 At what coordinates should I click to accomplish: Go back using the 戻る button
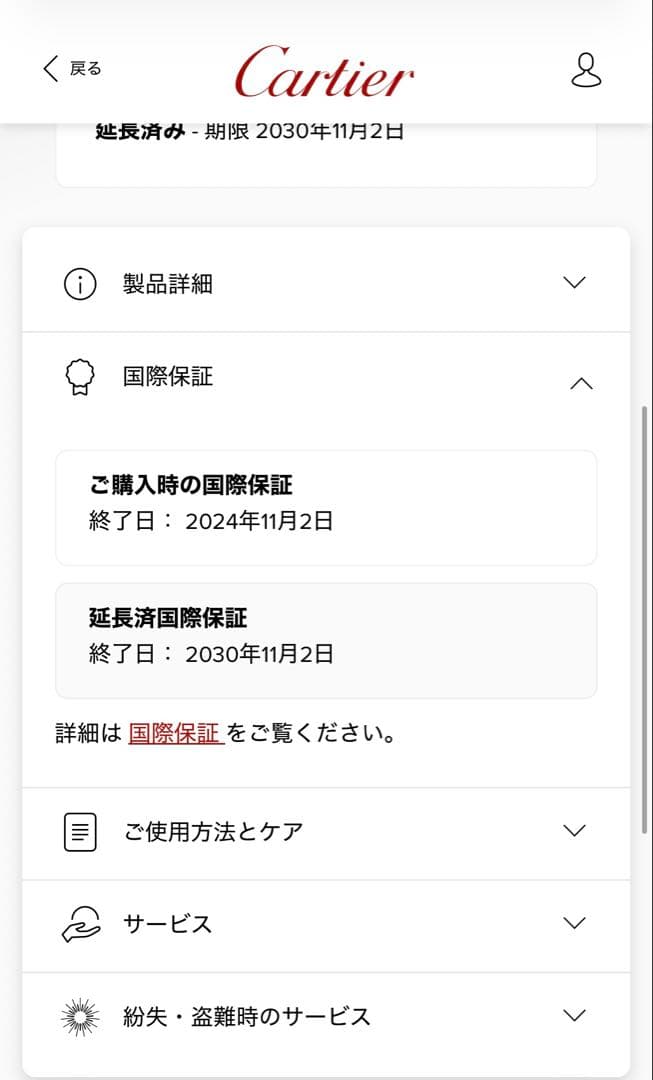click(x=85, y=69)
